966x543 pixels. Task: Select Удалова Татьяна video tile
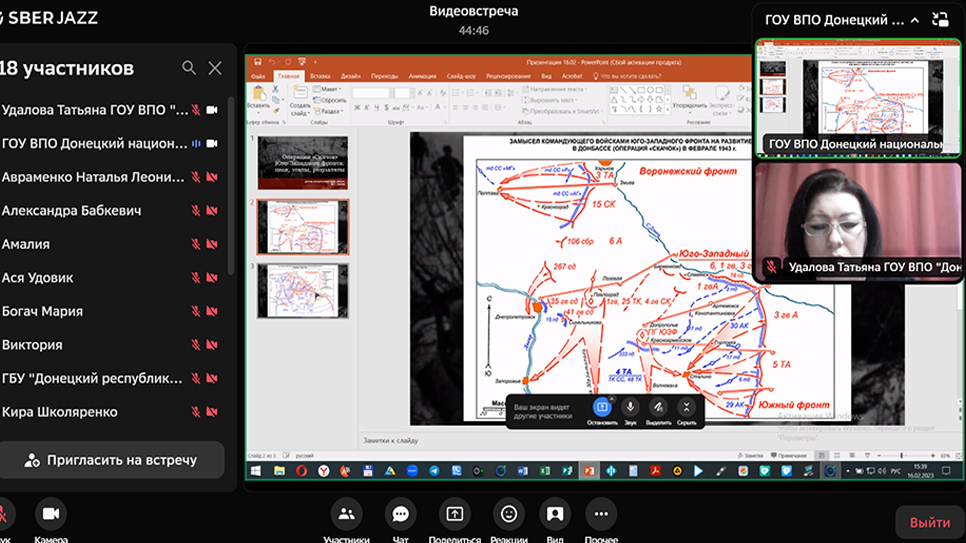point(858,221)
